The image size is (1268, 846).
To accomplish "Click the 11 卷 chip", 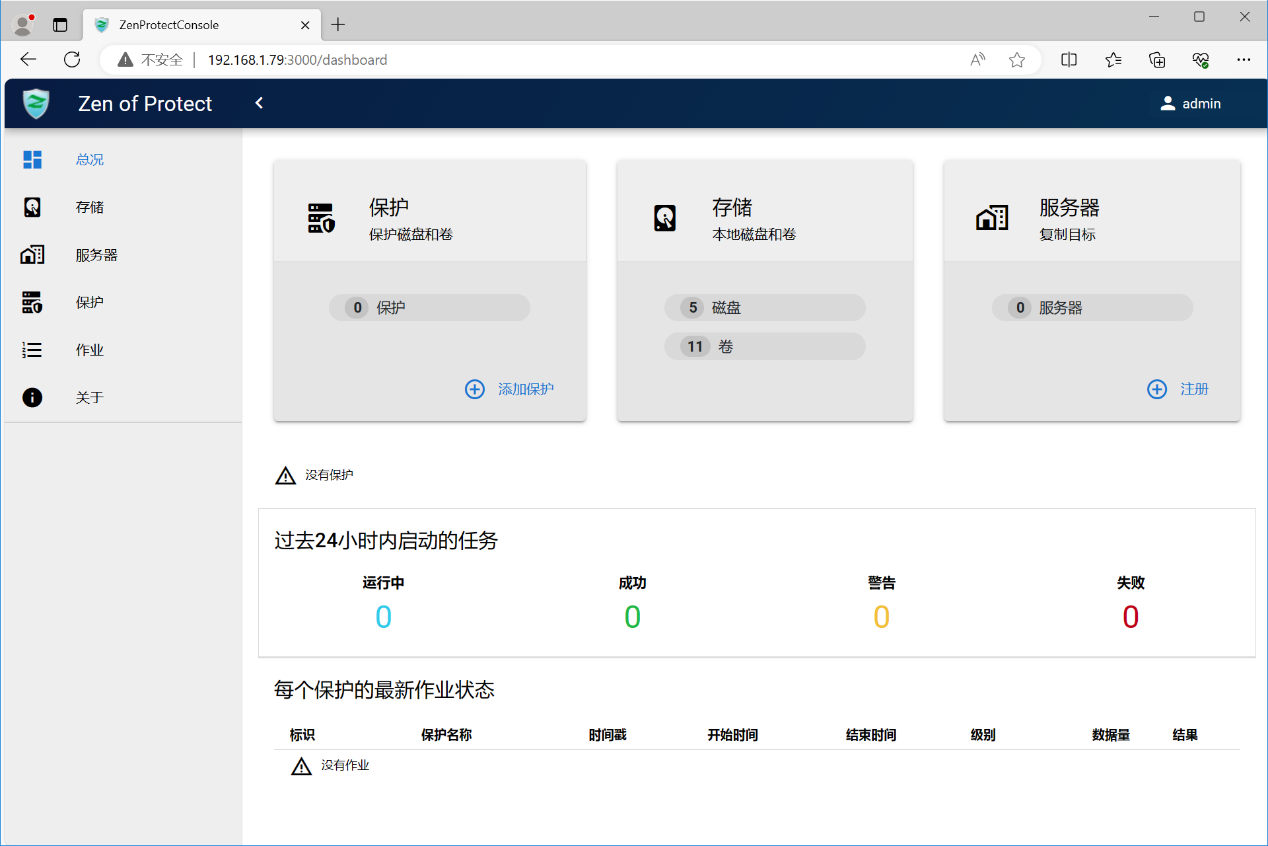I will [x=764, y=347].
